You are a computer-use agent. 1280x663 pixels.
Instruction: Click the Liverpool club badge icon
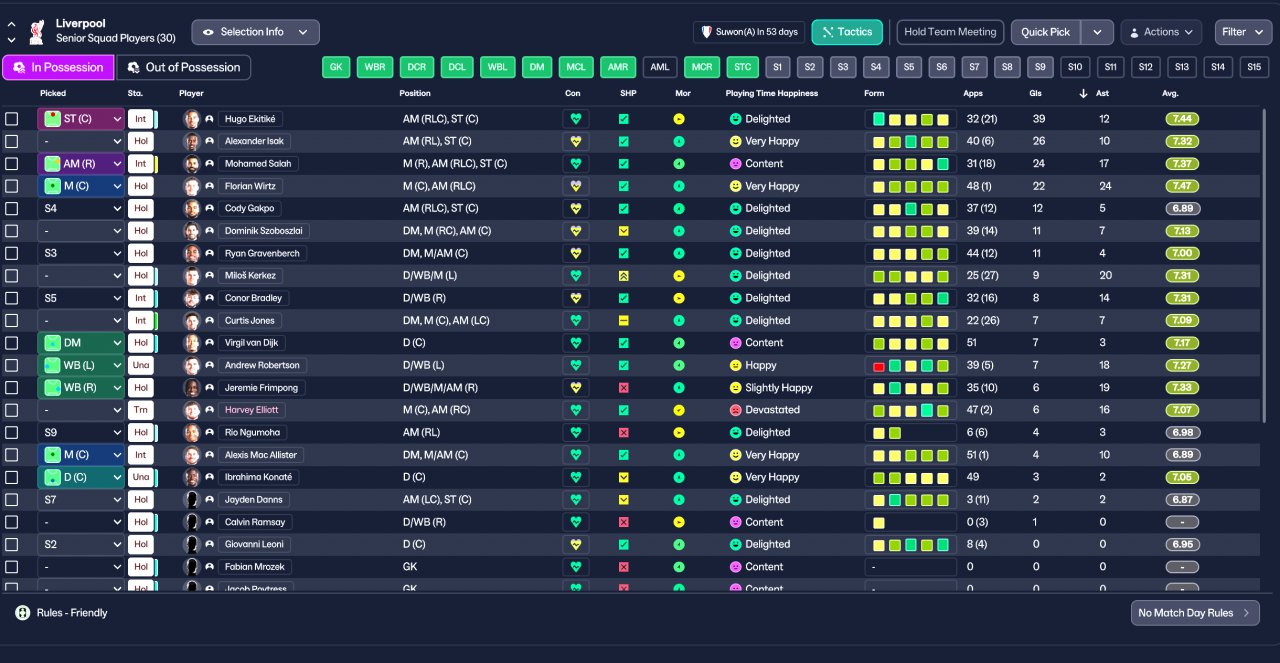click(x=37, y=30)
